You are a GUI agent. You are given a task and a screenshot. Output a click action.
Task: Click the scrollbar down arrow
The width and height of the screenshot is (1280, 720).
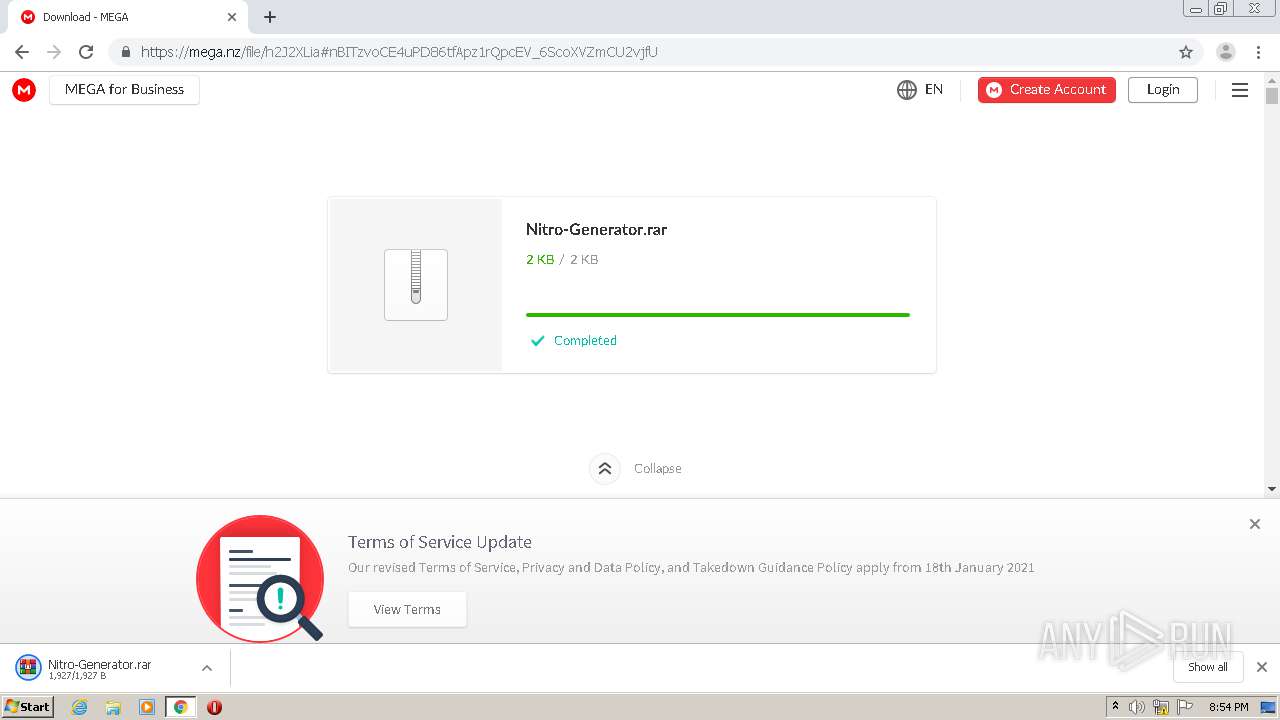click(1272, 489)
